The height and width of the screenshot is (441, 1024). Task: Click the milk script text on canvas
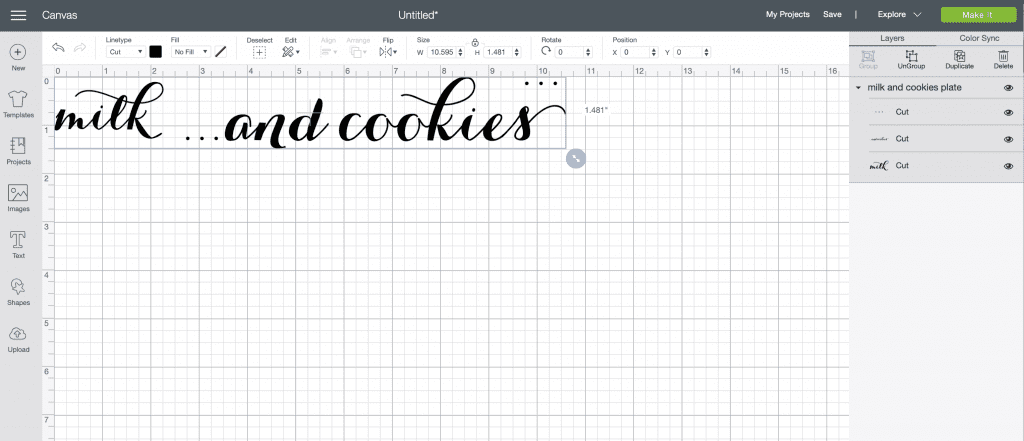pos(108,112)
